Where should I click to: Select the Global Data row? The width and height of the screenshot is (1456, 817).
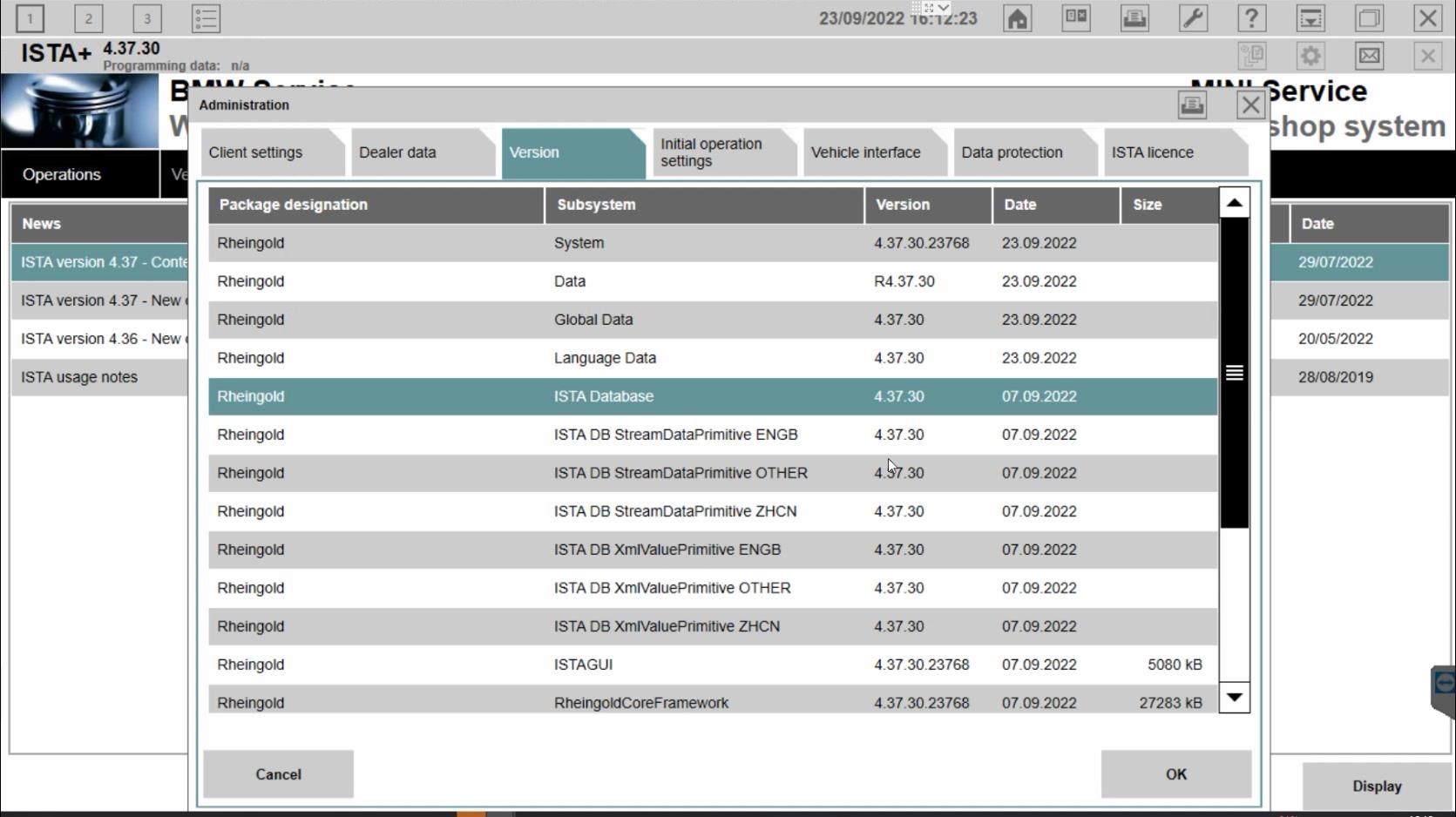713,320
